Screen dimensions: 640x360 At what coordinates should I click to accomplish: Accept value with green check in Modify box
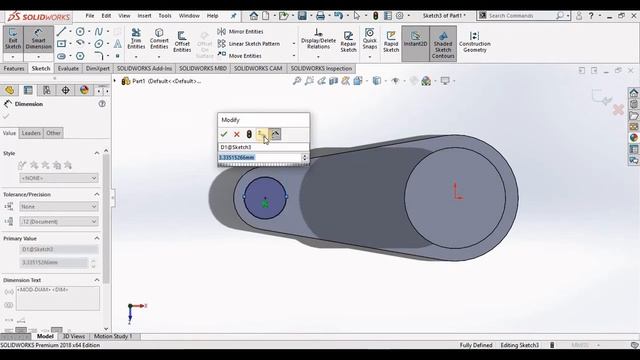coord(224,134)
